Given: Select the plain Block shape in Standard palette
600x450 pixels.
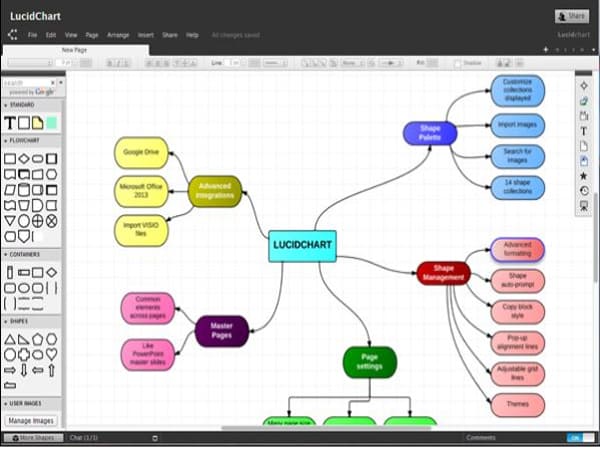Looking at the screenshot, I should click(x=24, y=123).
